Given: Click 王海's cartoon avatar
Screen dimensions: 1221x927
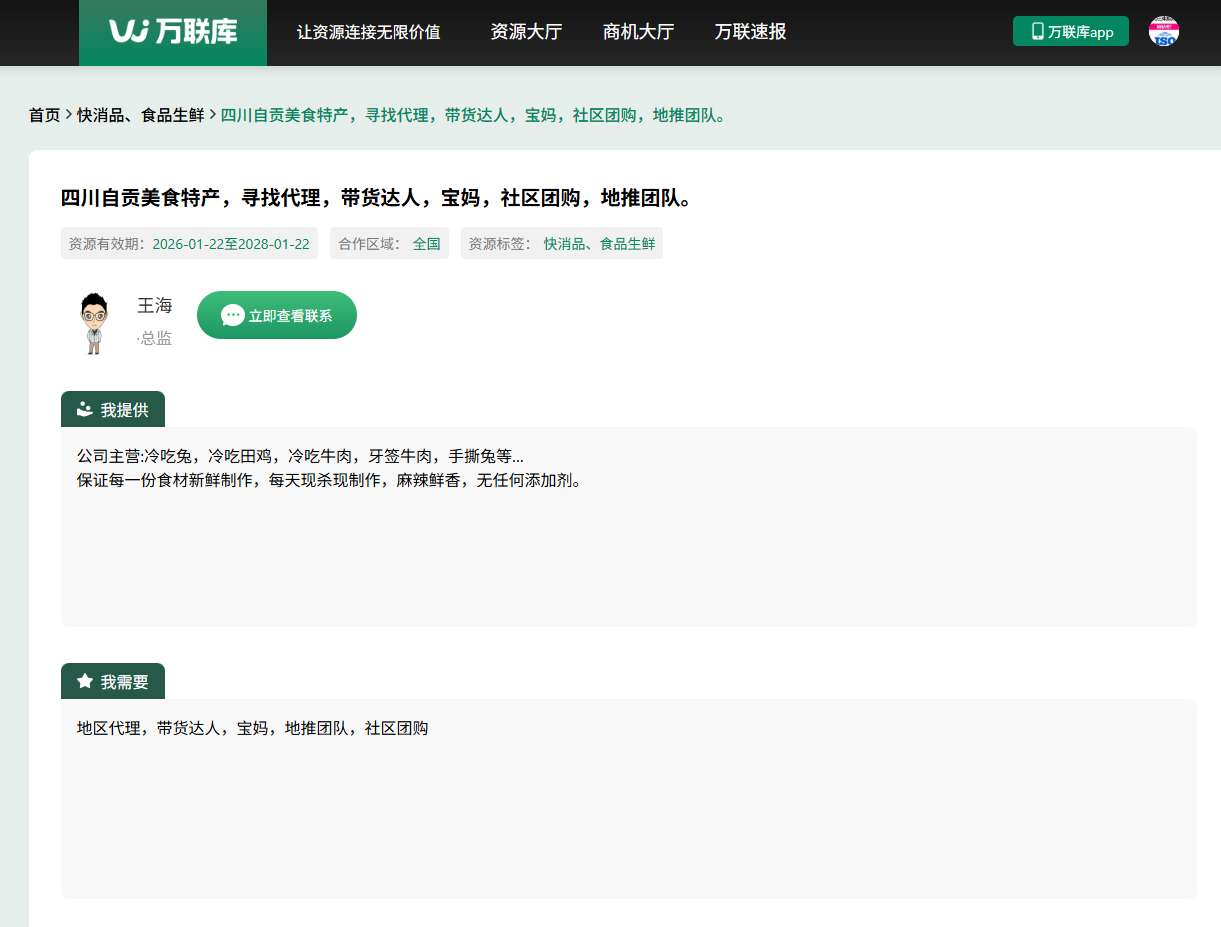Looking at the screenshot, I should coord(94,323).
